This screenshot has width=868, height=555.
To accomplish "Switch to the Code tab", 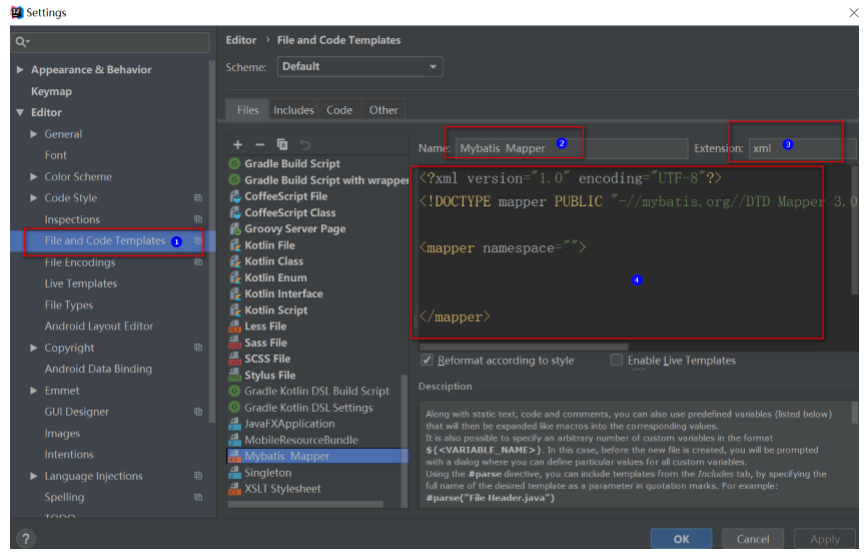I will tap(339, 110).
